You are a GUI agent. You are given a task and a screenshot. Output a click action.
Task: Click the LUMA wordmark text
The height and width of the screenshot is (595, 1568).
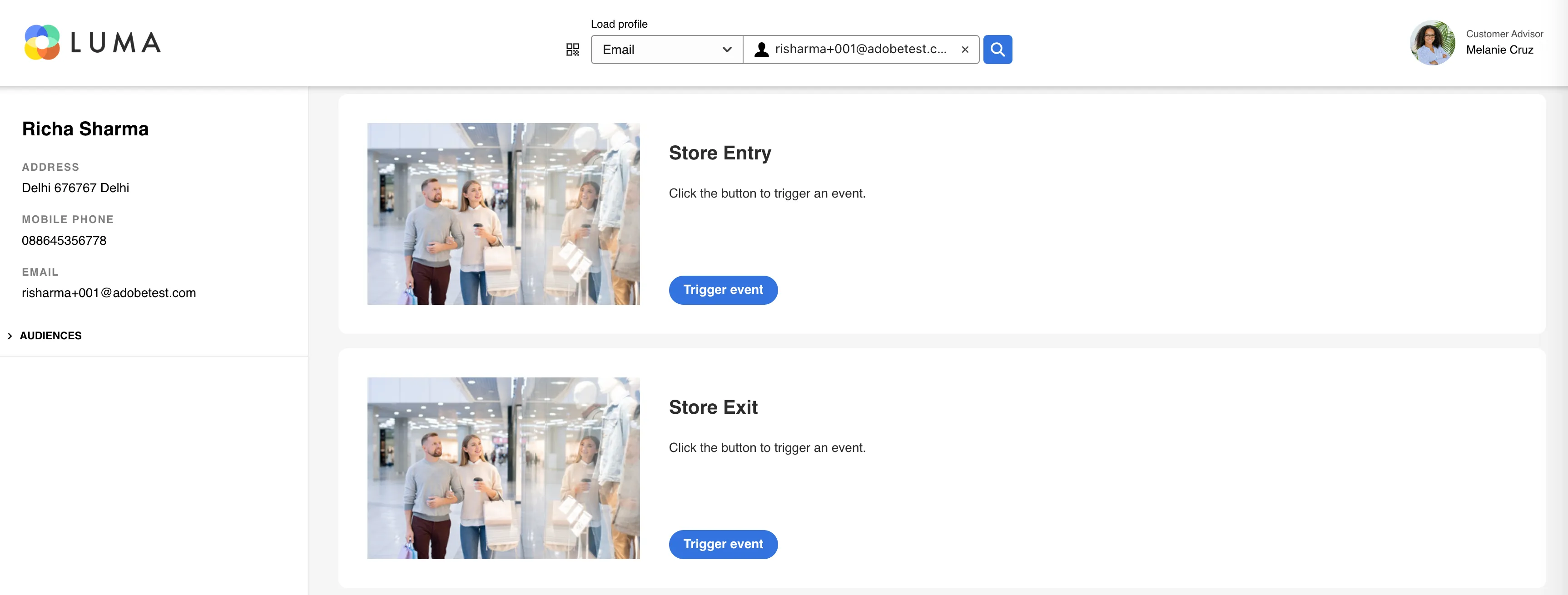pos(116,43)
